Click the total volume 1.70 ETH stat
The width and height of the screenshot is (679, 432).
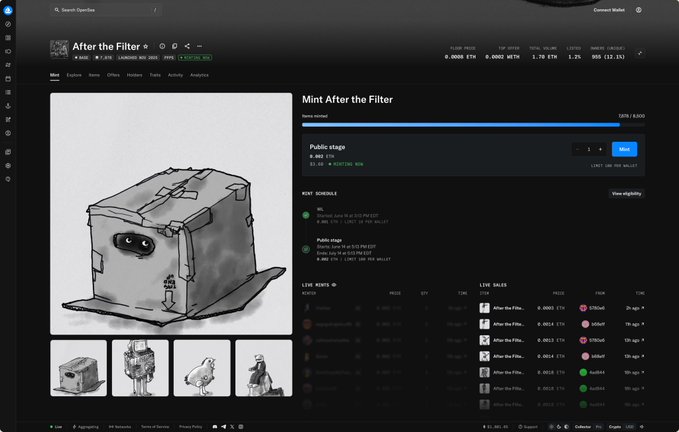[x=543, y=54]
